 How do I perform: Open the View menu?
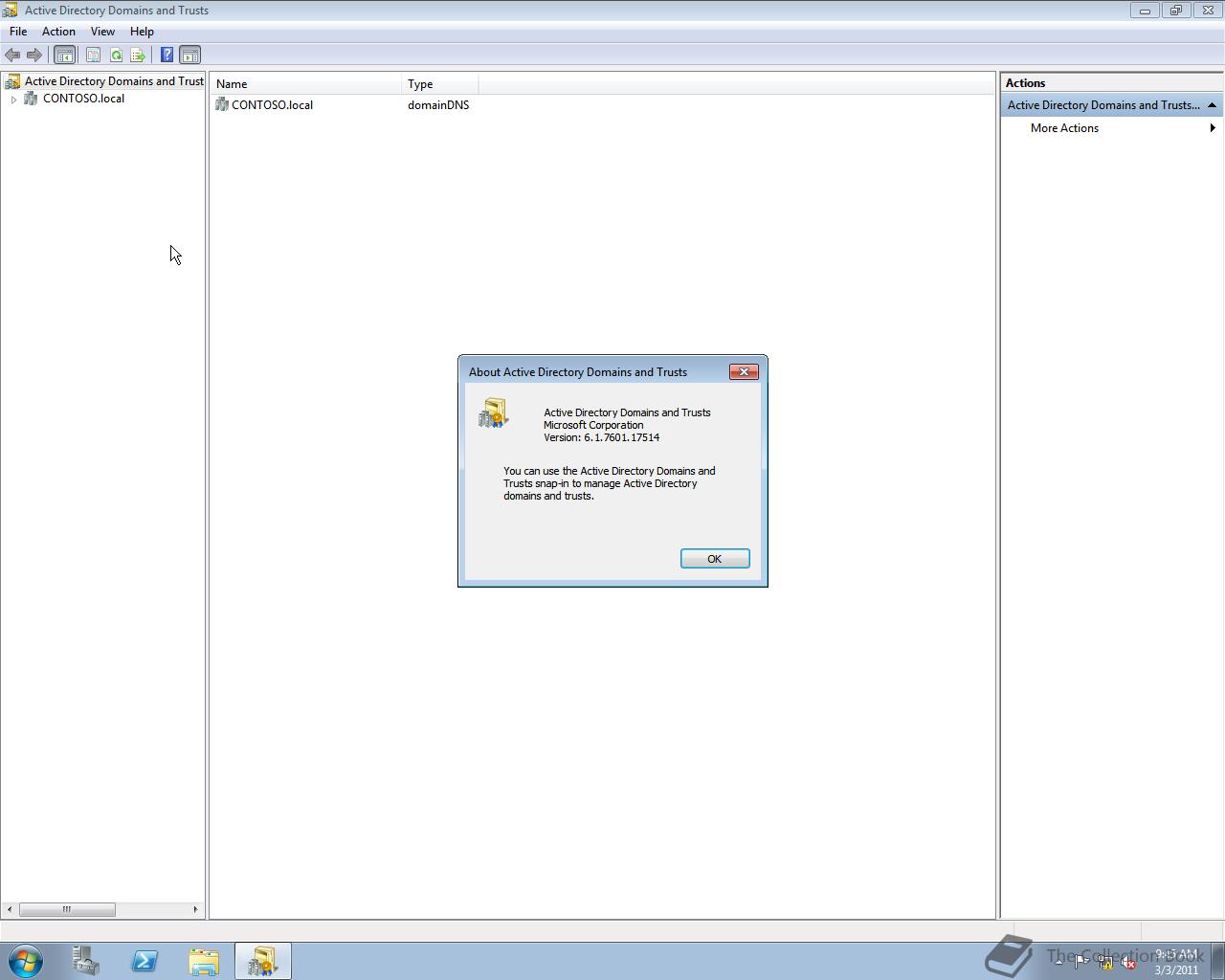point(102,32)
